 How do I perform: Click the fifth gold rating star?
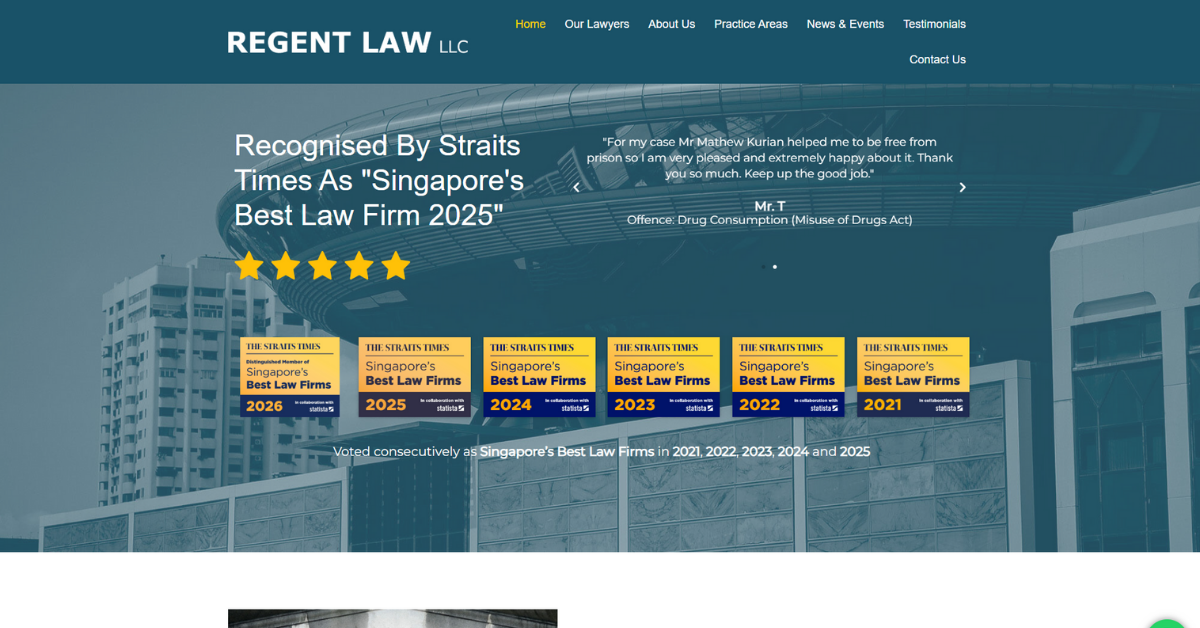tap(396, 265)
